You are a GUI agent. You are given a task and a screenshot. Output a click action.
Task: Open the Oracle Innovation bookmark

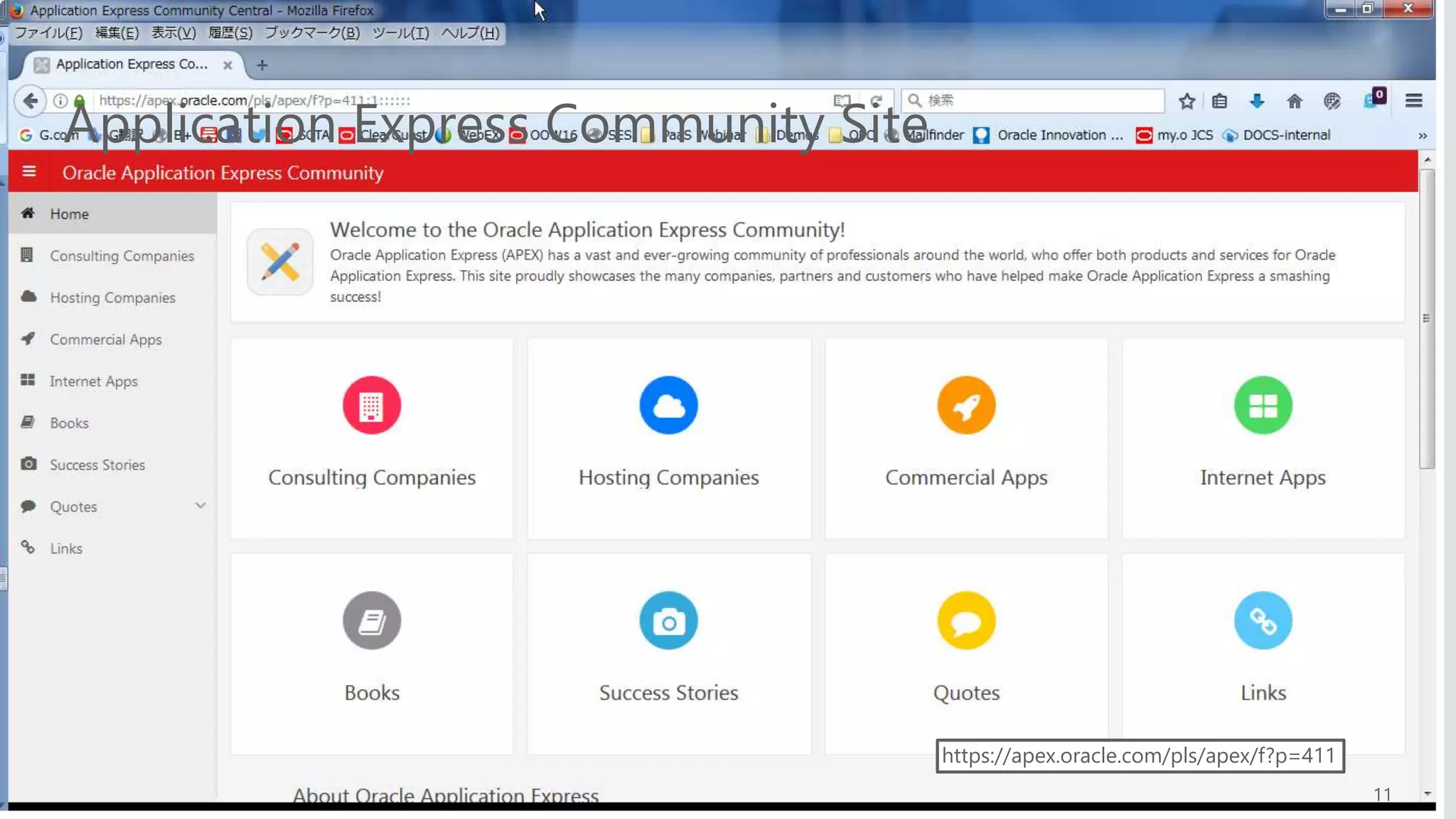coord(1048,135)
